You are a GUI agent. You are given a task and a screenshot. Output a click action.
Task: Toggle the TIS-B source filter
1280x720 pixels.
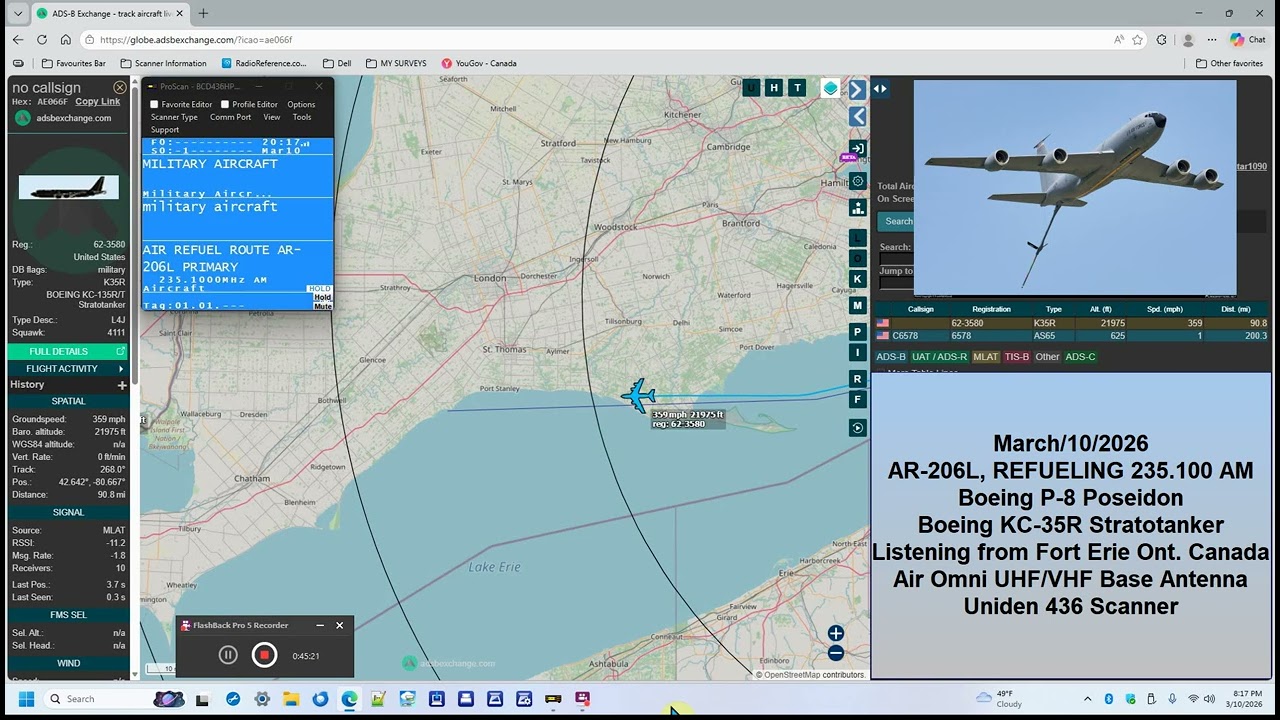click(1017, 357)
